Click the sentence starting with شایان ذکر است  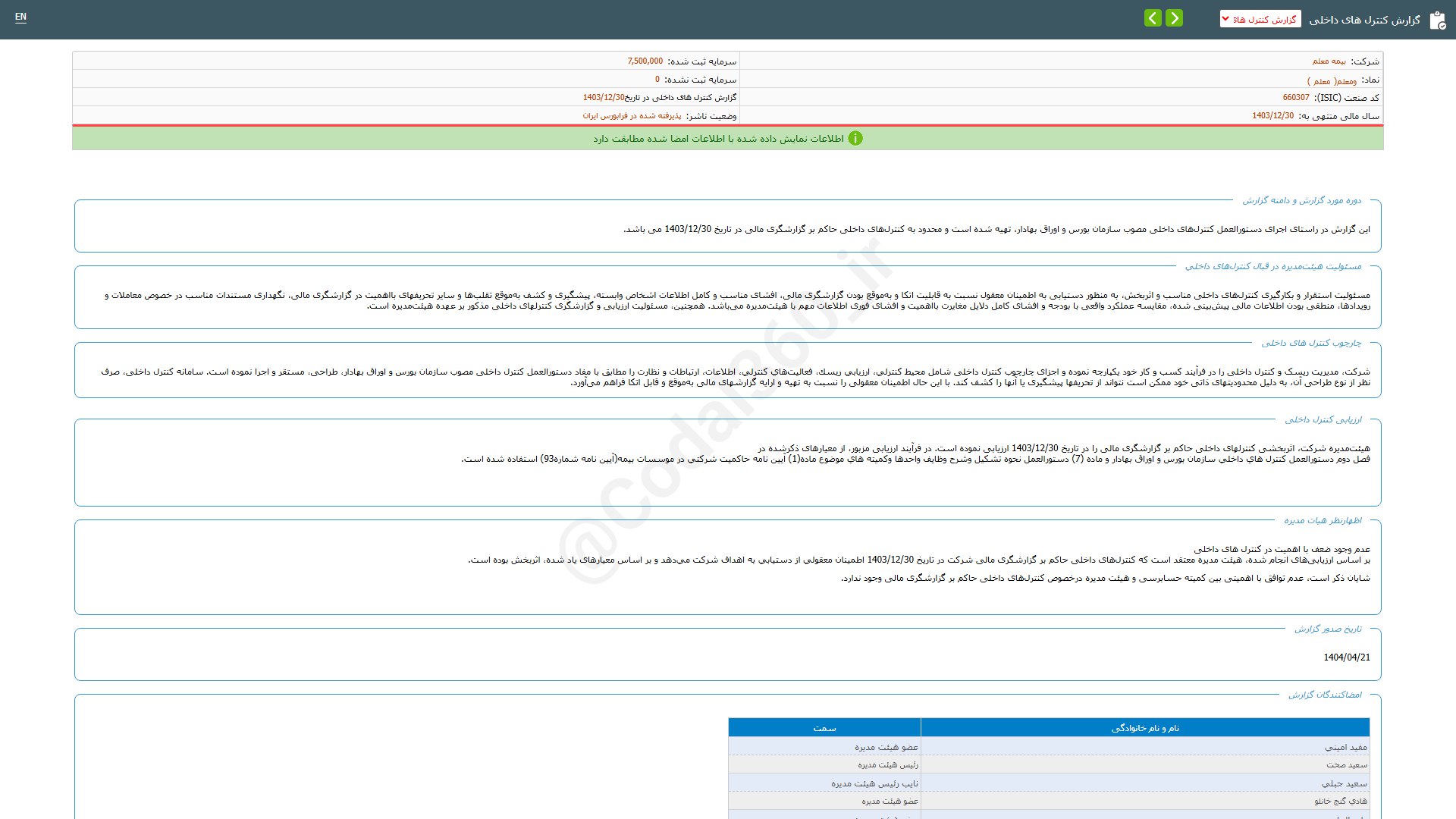tap(1106, 579)
